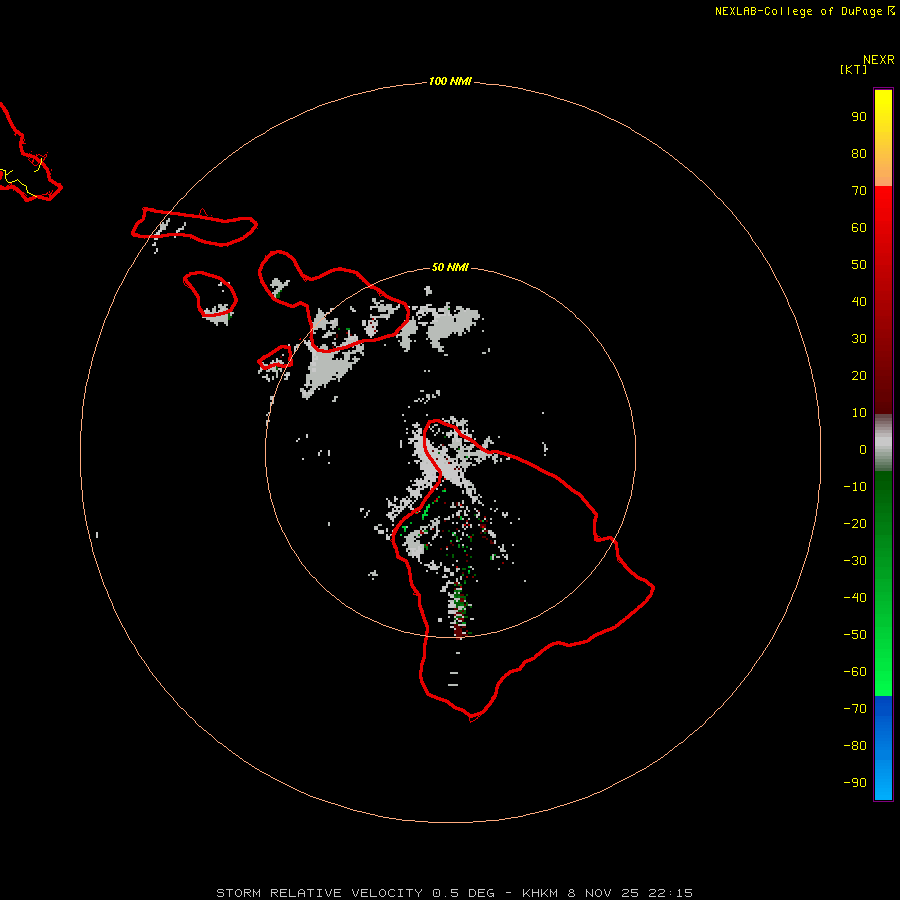The height and width of the screenshot is (900, 900).
Task: Click the 40 value on the velocity scale
Action: [x=859, y=302]
